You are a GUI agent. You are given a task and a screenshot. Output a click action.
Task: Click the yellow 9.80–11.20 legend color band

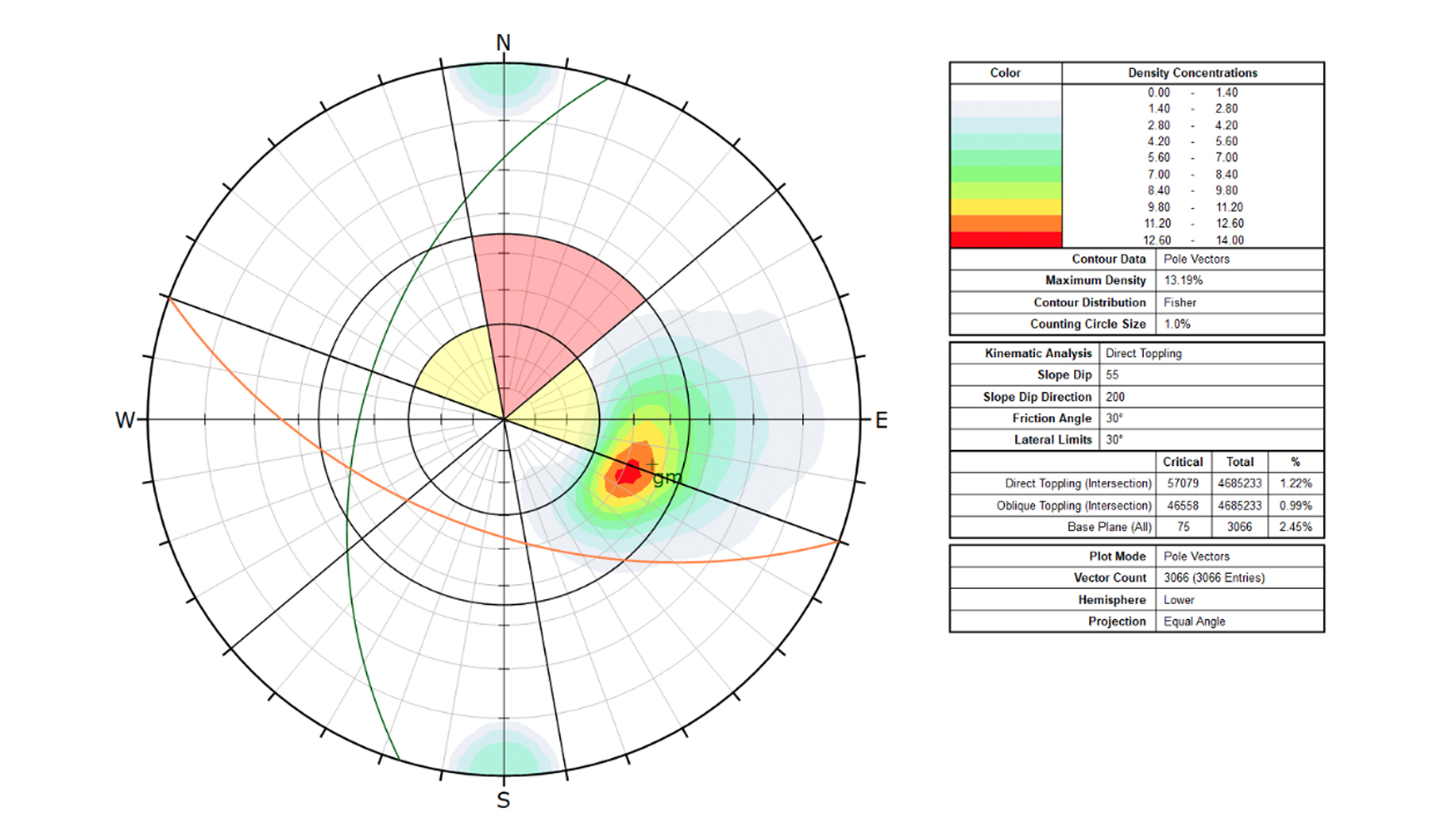pos(1005,207)
